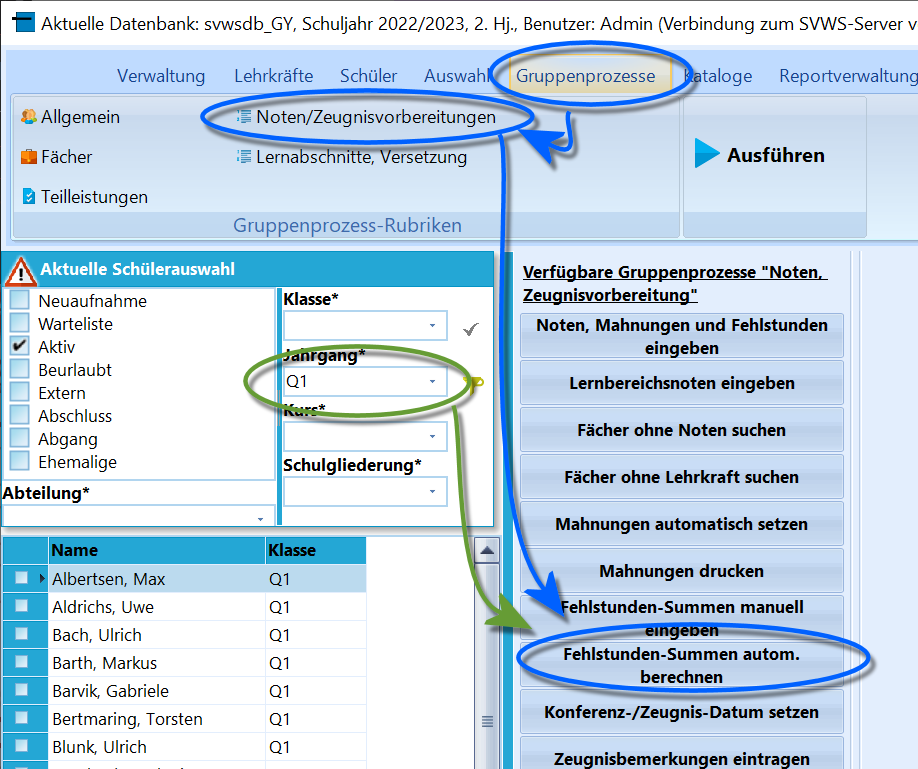The image size is (918, 769).
Task: Click Lernbereichsnoten eingeben button
Action: click(x=681, y=382)
